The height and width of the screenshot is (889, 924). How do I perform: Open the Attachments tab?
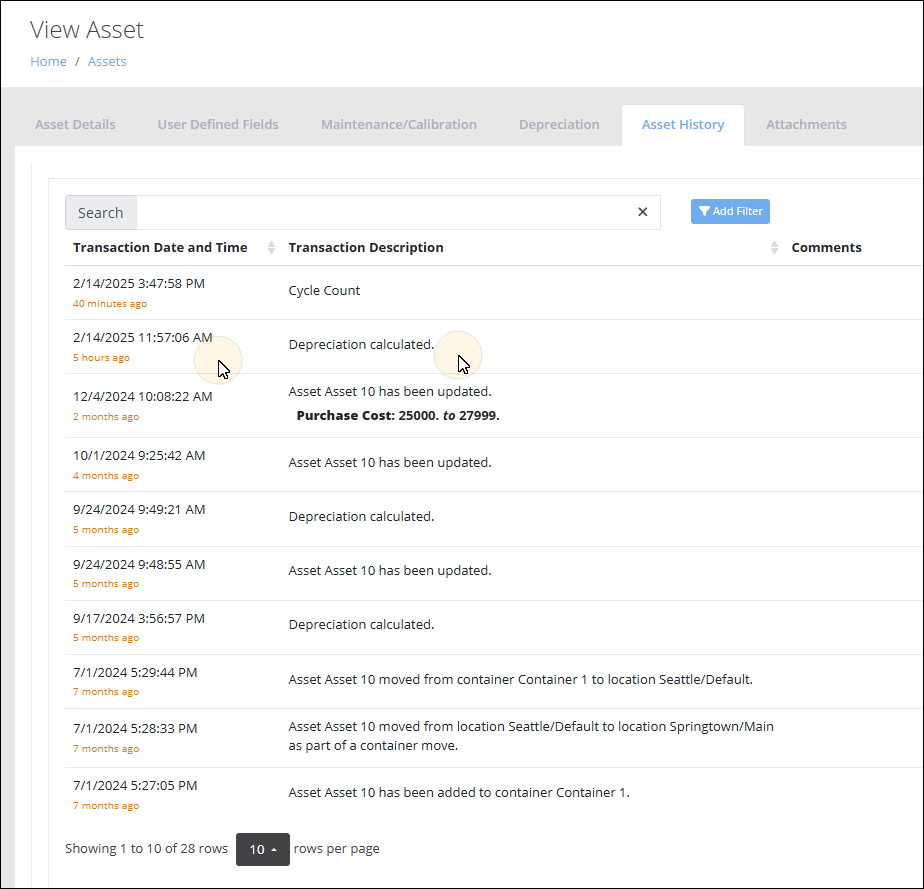click(x=806, y=124)
